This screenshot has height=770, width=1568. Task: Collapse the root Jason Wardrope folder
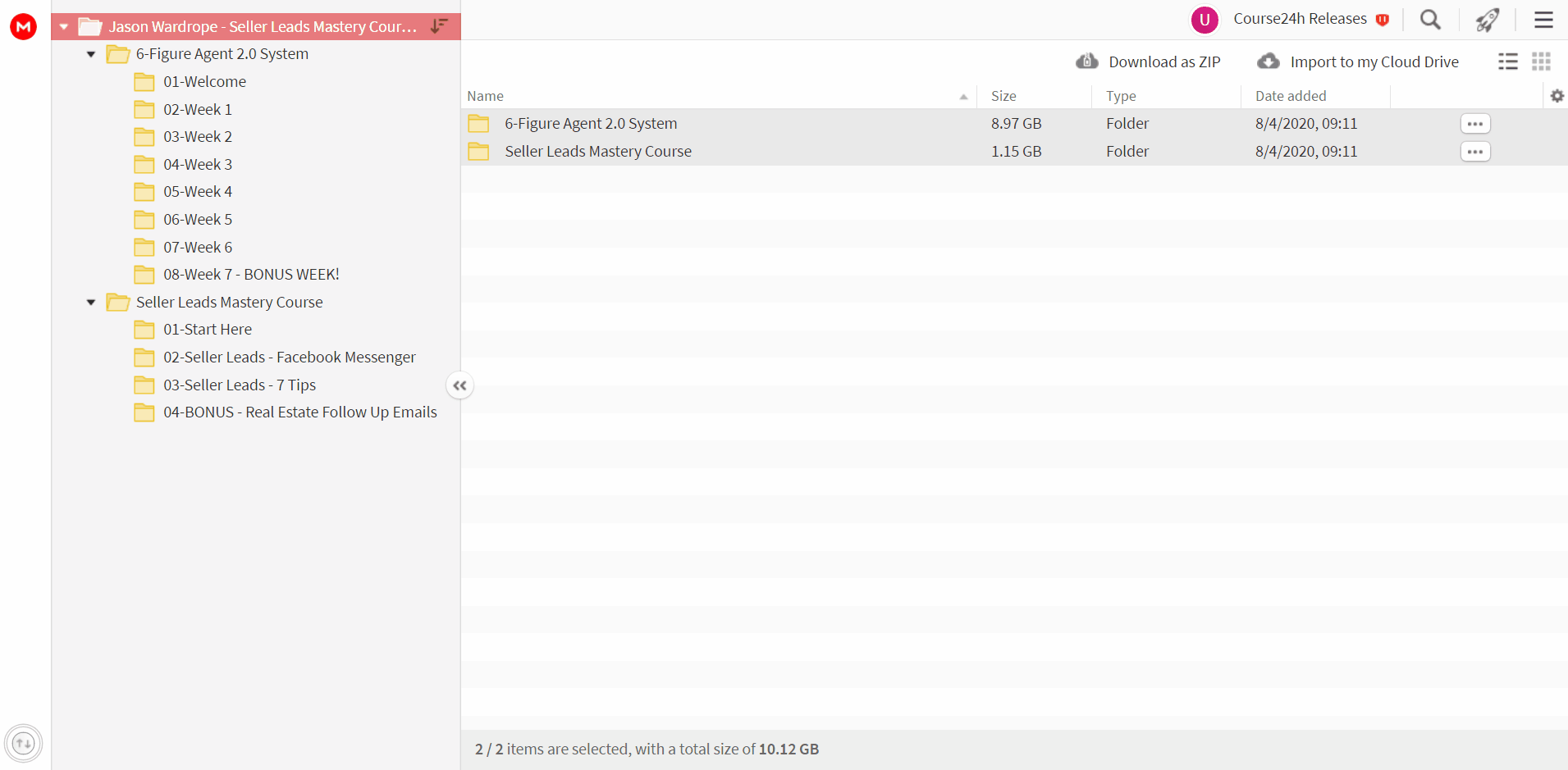pos(64,27)
